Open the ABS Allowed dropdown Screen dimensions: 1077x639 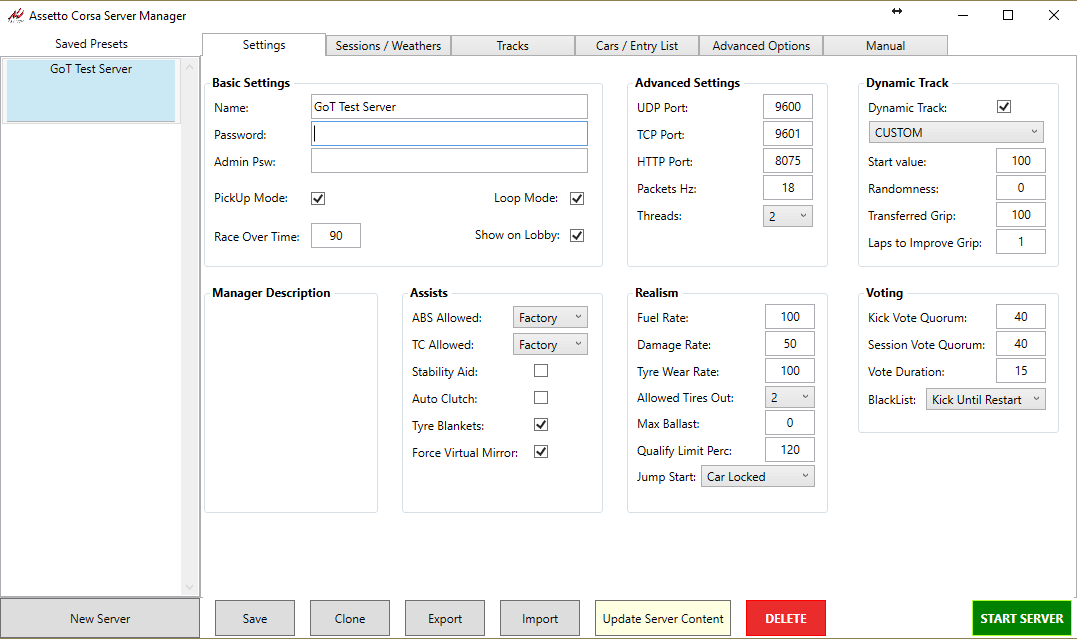[550, 317]
